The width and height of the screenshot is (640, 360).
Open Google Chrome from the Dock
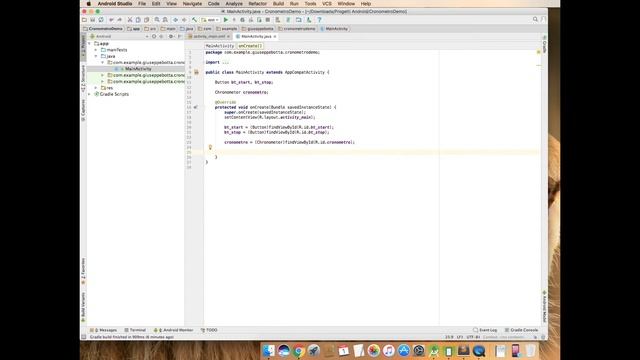click(x=299, y=351)
